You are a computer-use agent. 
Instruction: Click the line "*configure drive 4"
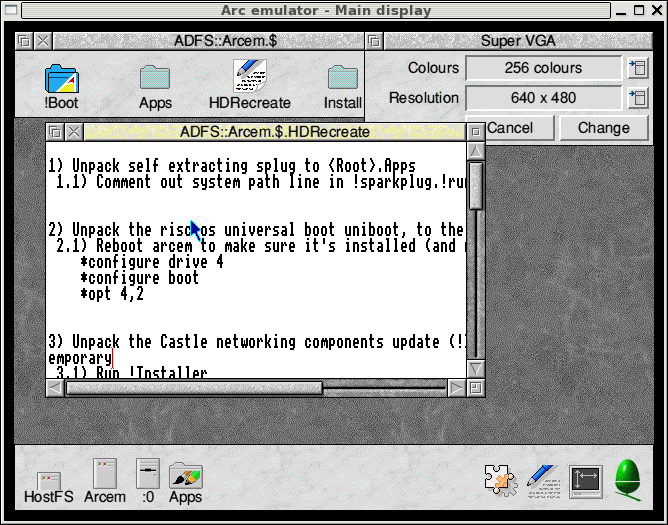click(152, 262)
